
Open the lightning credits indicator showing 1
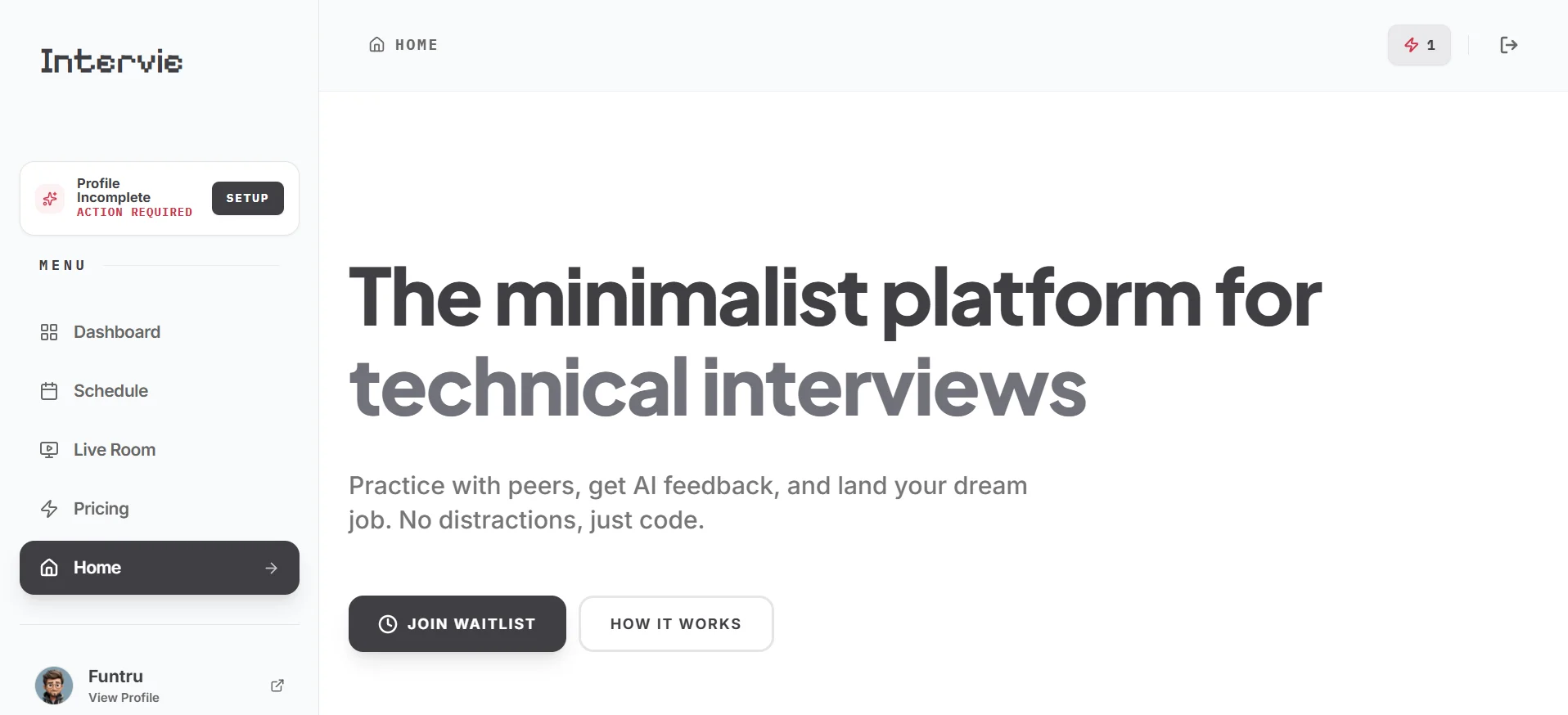coord(1419,45)
